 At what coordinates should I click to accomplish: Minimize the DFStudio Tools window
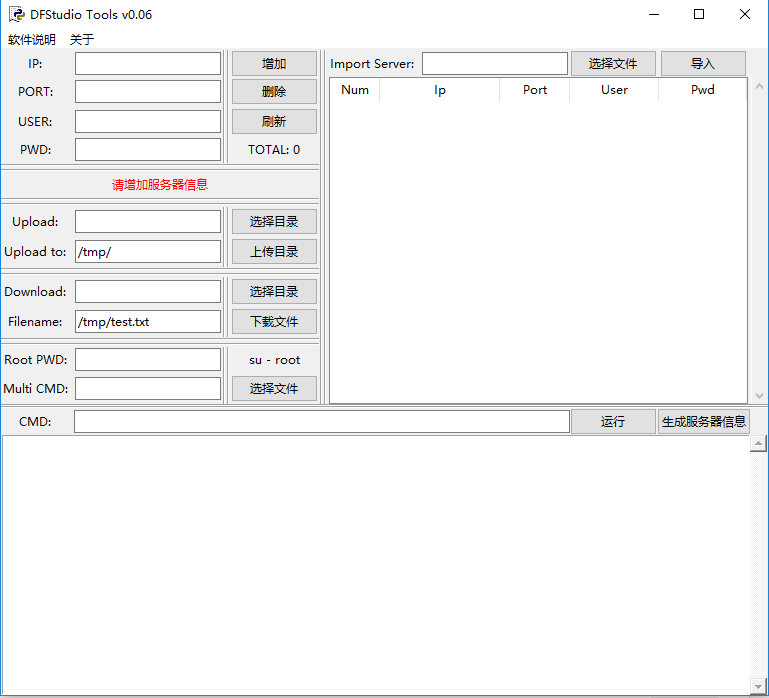click(654, 14)
